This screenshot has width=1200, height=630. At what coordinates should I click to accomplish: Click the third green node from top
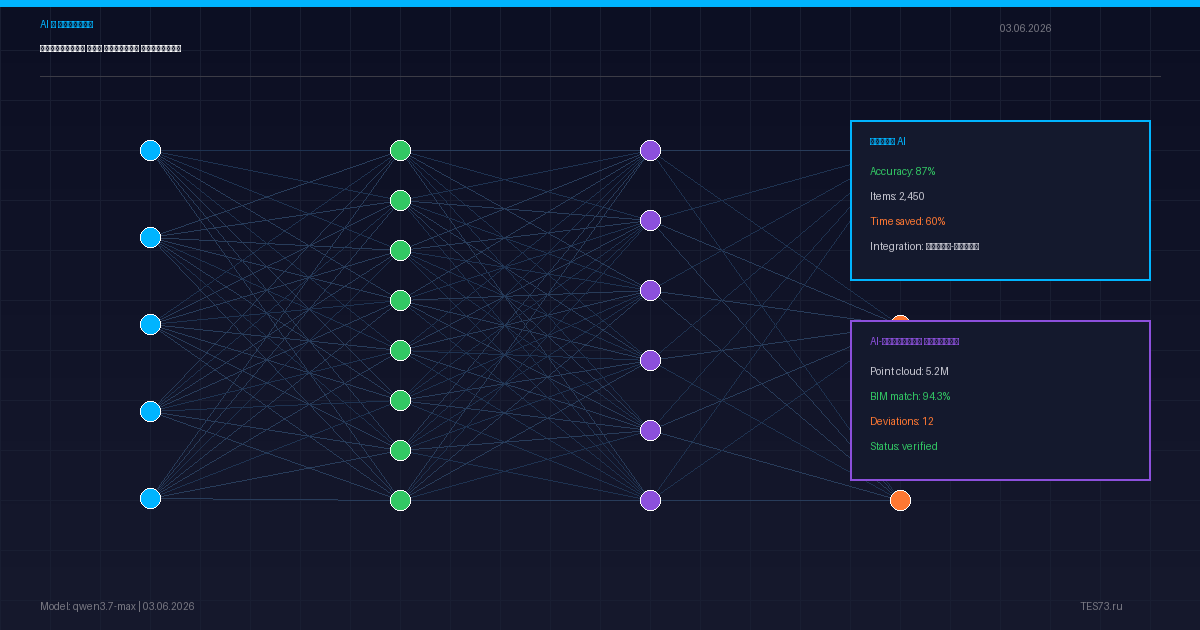point(400,250)
